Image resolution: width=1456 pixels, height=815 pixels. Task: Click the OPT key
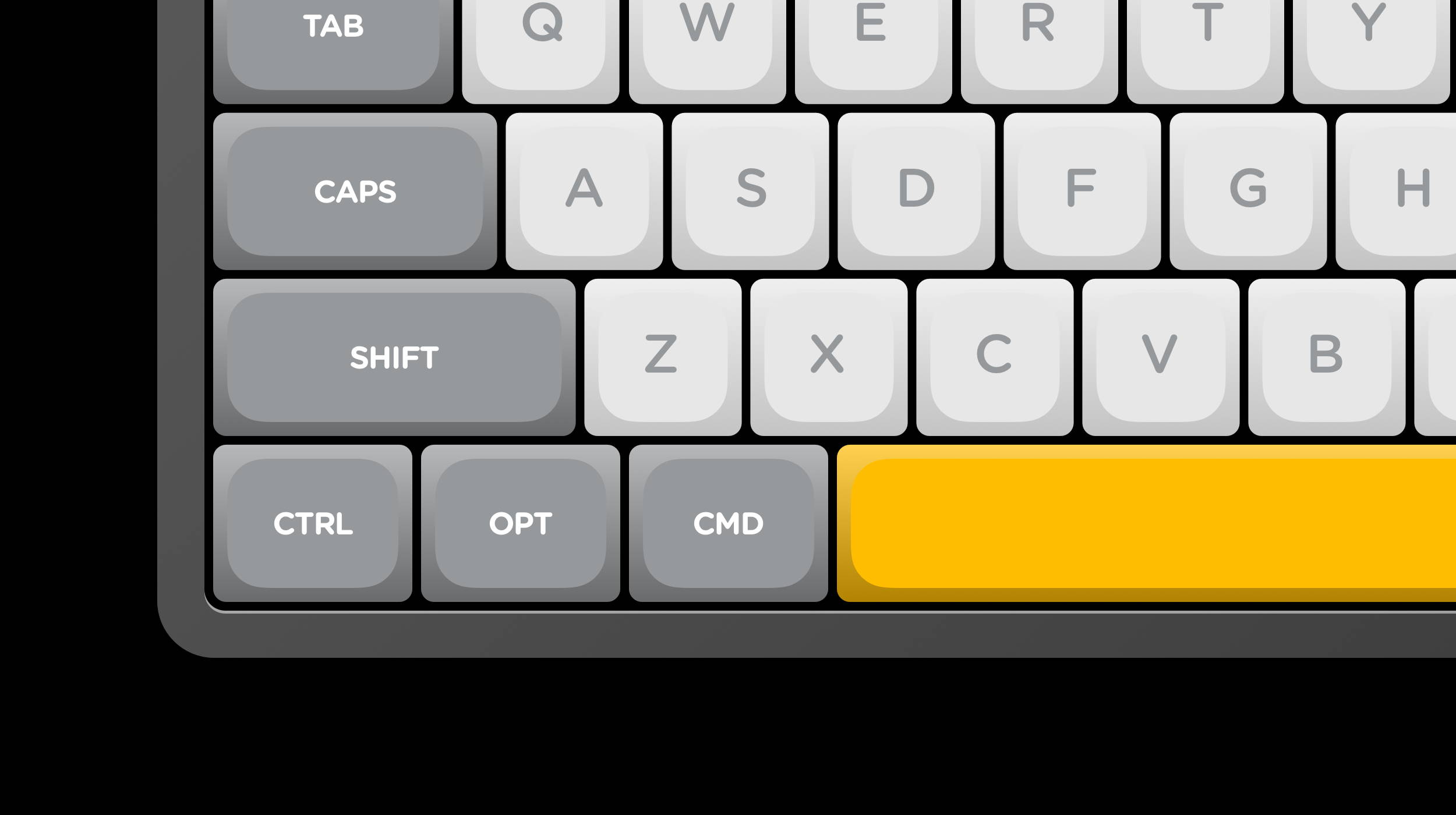pos(521,523)
